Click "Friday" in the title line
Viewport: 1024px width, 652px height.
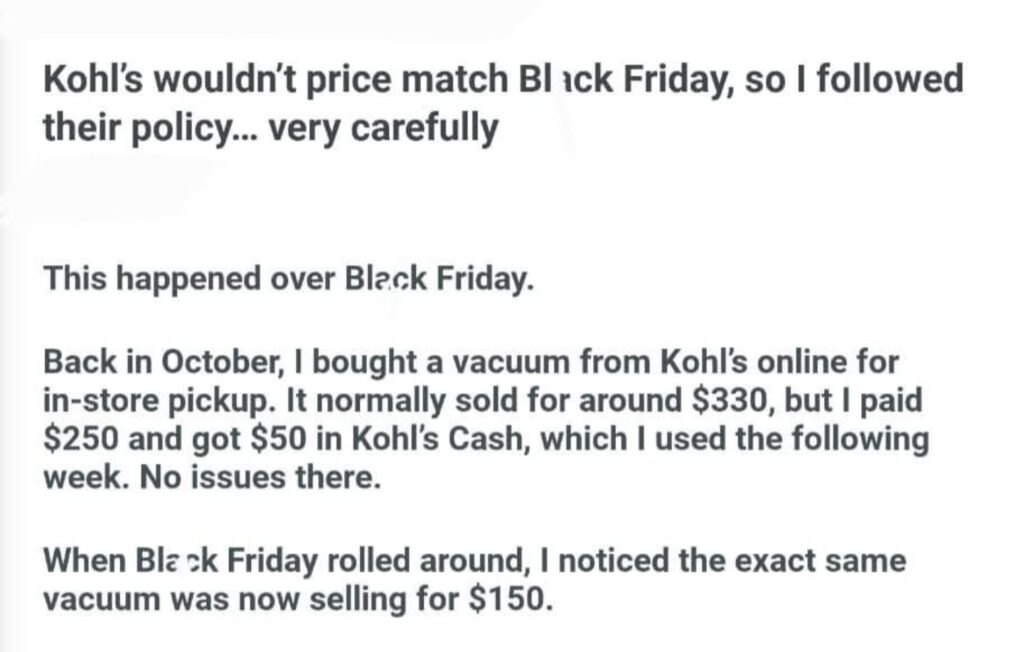click(682, 79)
